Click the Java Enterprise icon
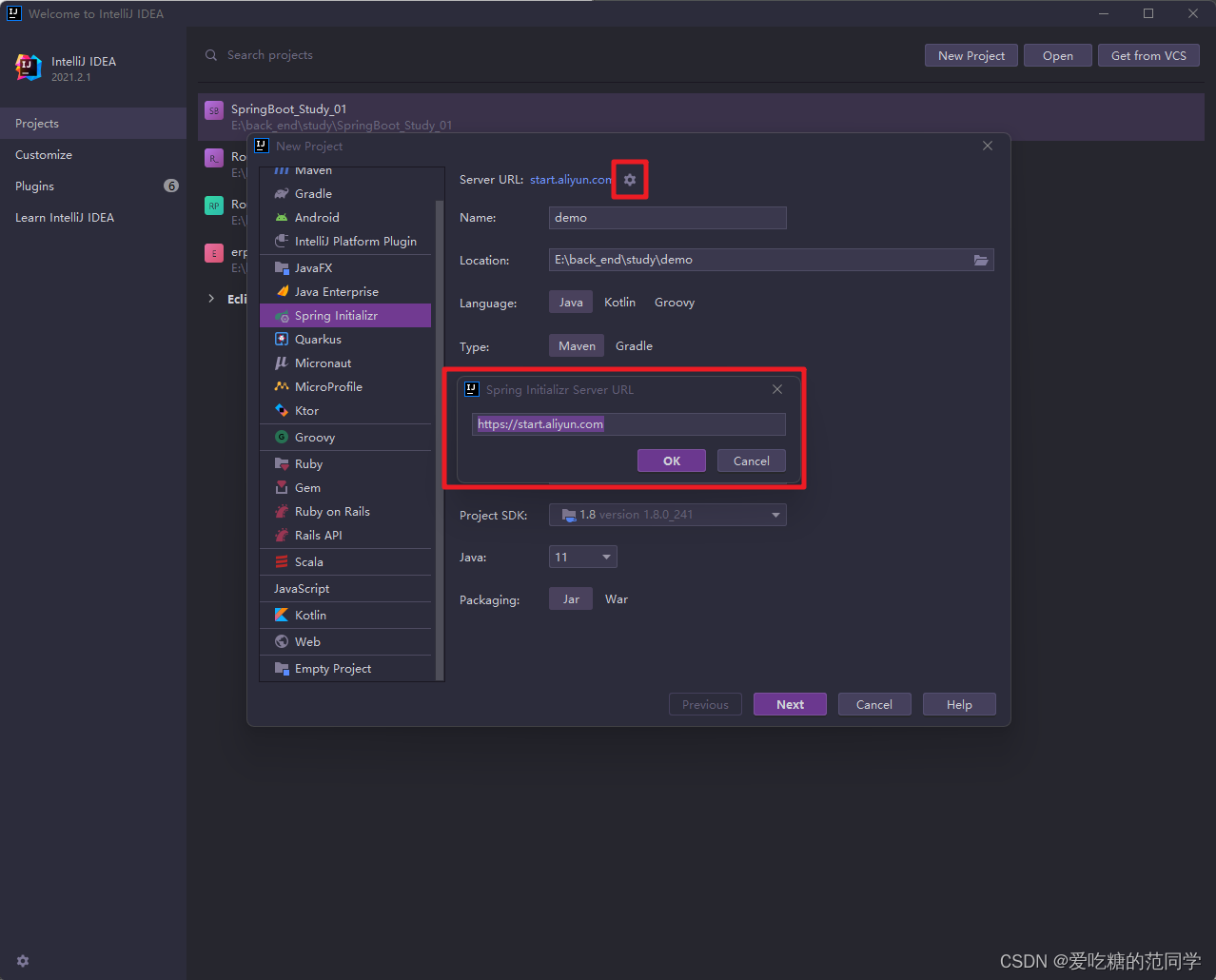Image resolution: width=1216 pixels, height=980 pixels. pyautogui.click(x=282, y=292)
